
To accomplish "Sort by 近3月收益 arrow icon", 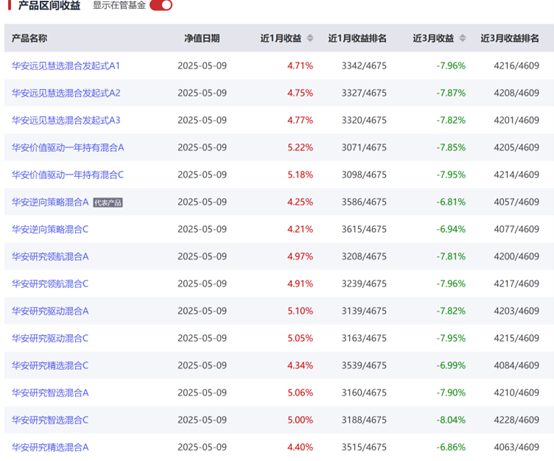I will tap(462, 38).
